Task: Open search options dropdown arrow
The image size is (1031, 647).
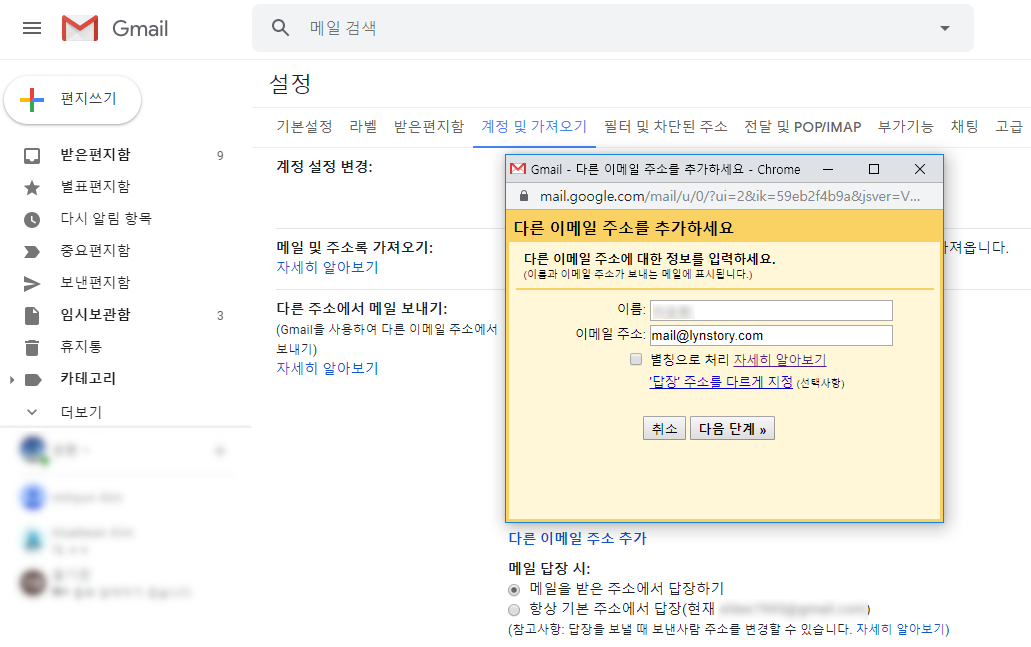Action: coord(945,28)
